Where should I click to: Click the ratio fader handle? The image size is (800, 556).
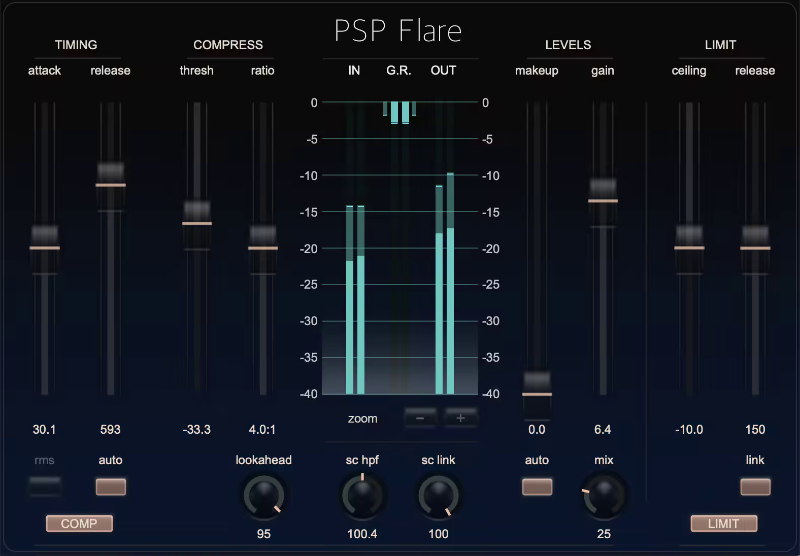click(263, 248)
